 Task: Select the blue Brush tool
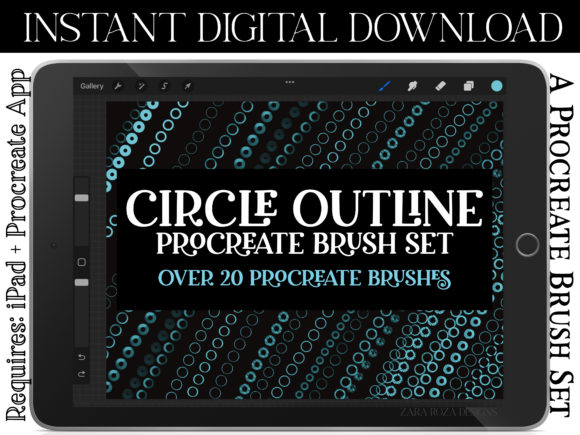(385, 86)
